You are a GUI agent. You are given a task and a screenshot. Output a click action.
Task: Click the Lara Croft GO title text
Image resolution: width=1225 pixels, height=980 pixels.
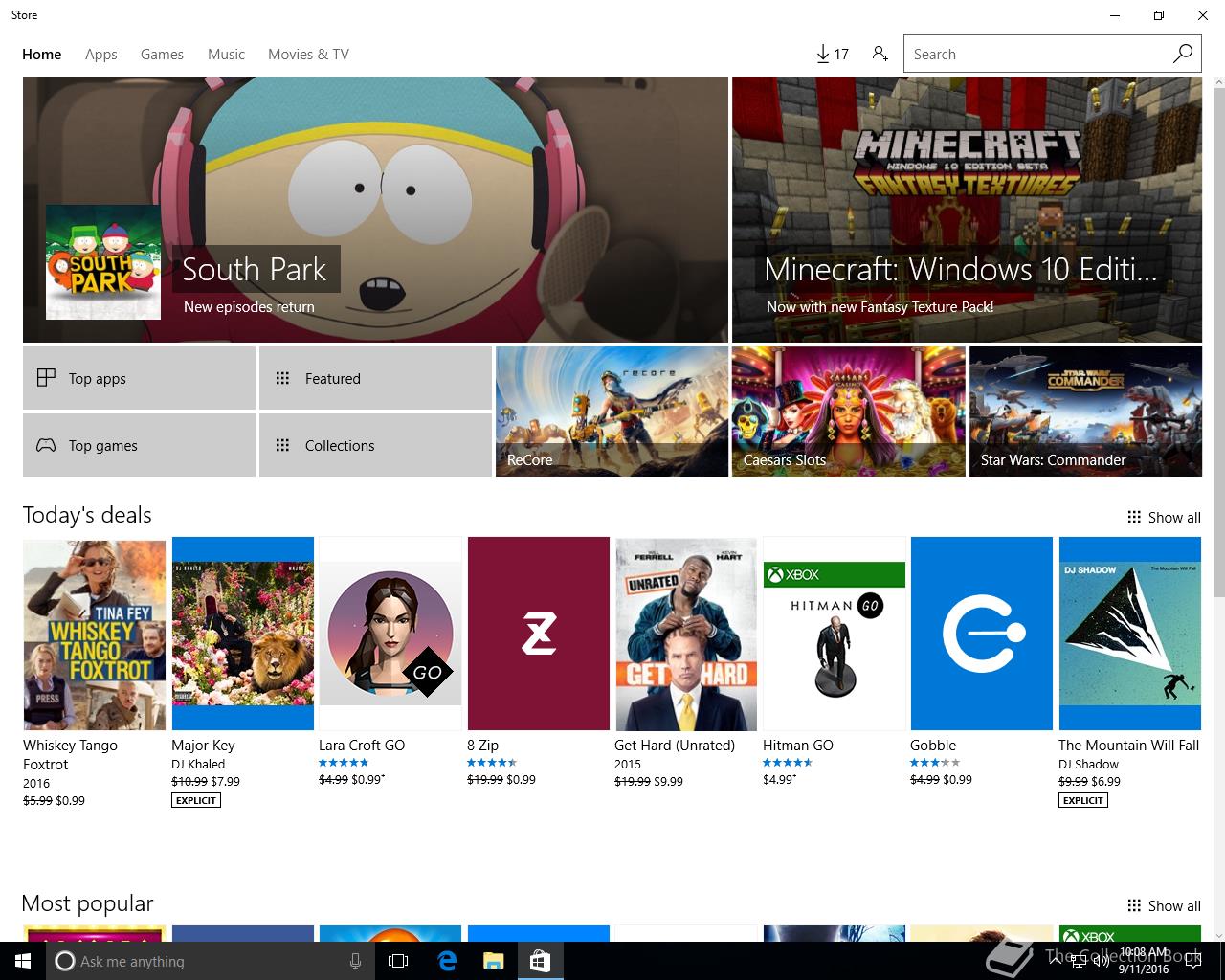pyautogui.click(x=362, y=746)
